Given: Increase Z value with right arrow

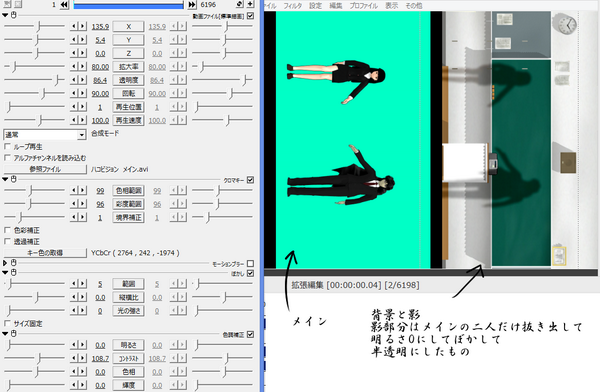Looking at the screenshot, I should tap(83, 53).
